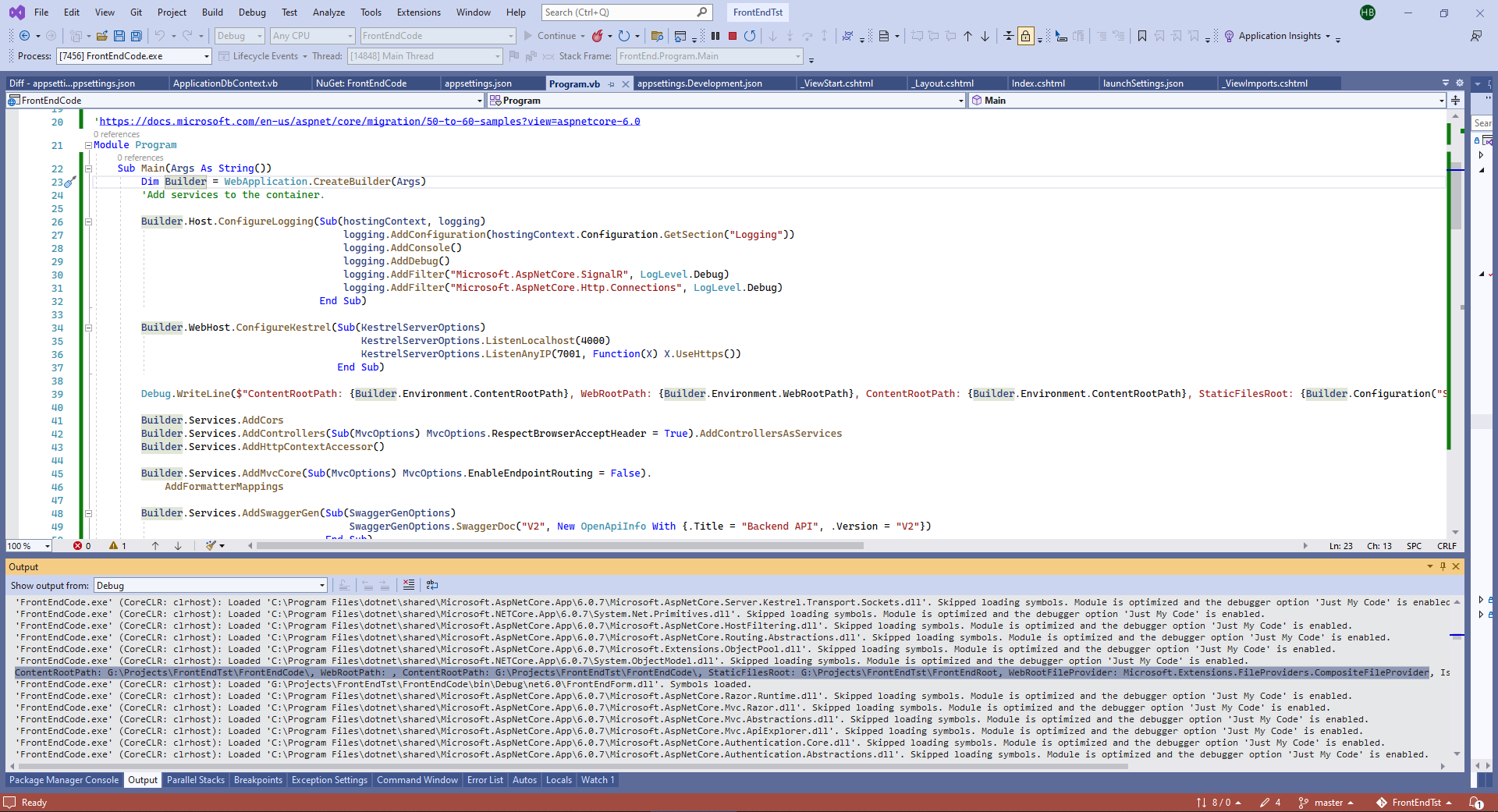Open the Live Share feedback icon
This screenshot has width=1498, height=812.
[1475, 36]
